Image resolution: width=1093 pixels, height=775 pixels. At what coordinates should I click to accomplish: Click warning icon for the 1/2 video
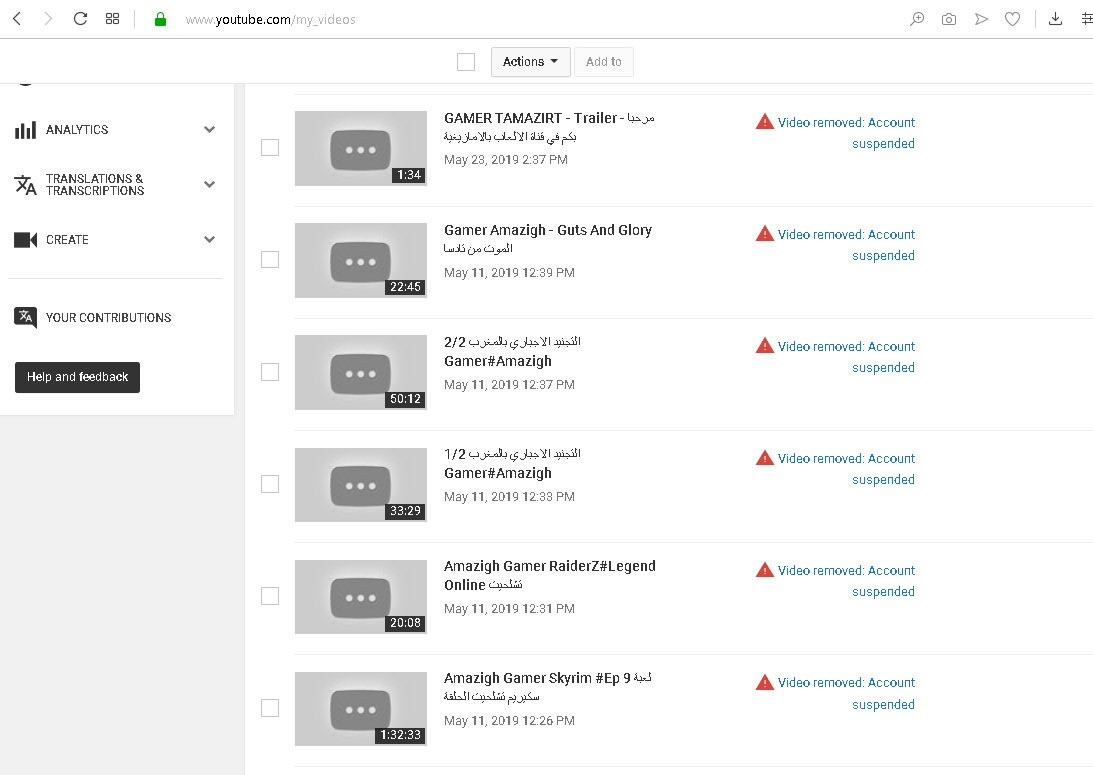[765, 458]
